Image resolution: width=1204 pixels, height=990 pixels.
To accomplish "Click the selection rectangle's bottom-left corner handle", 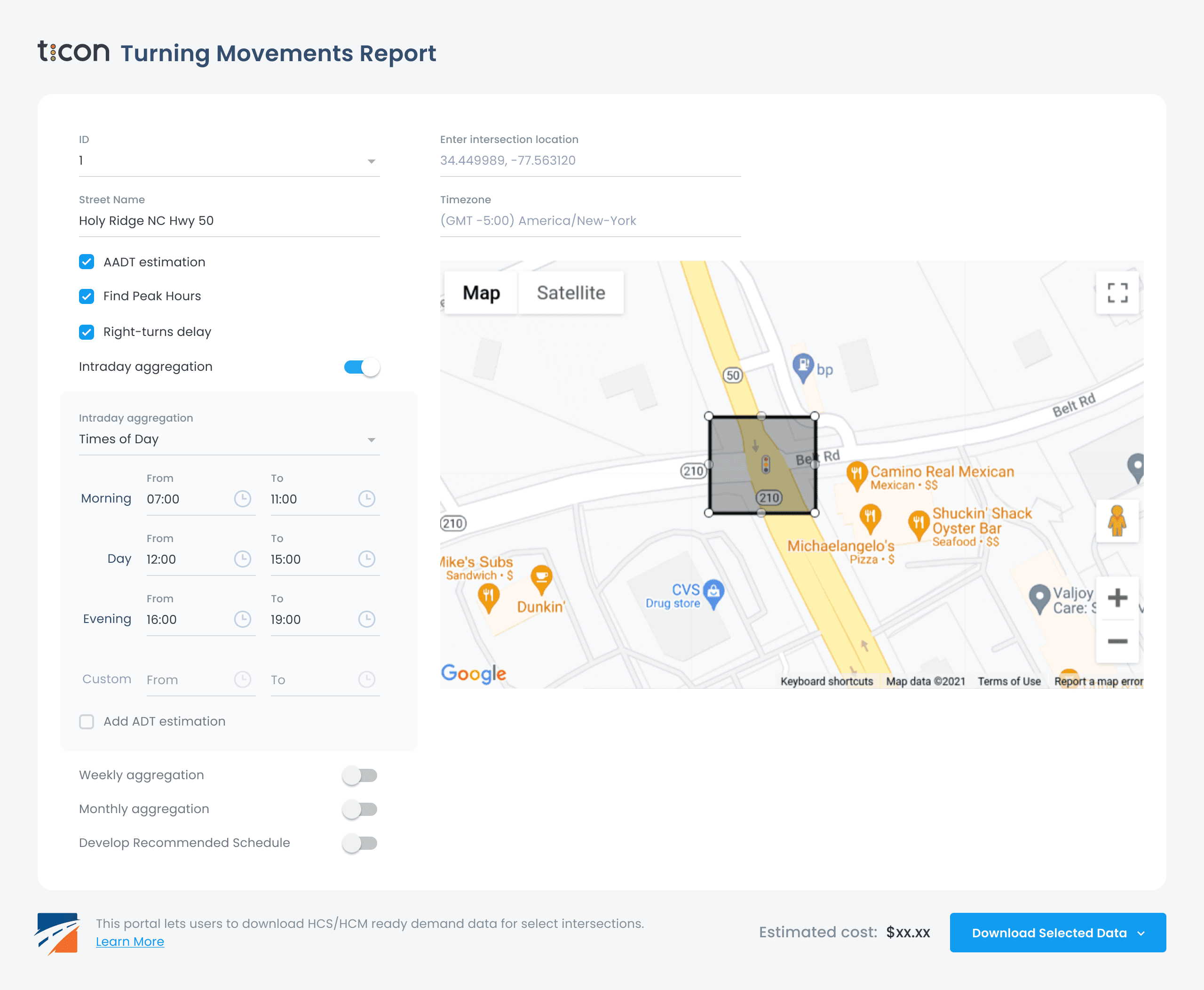I will (x=709, y=513).
